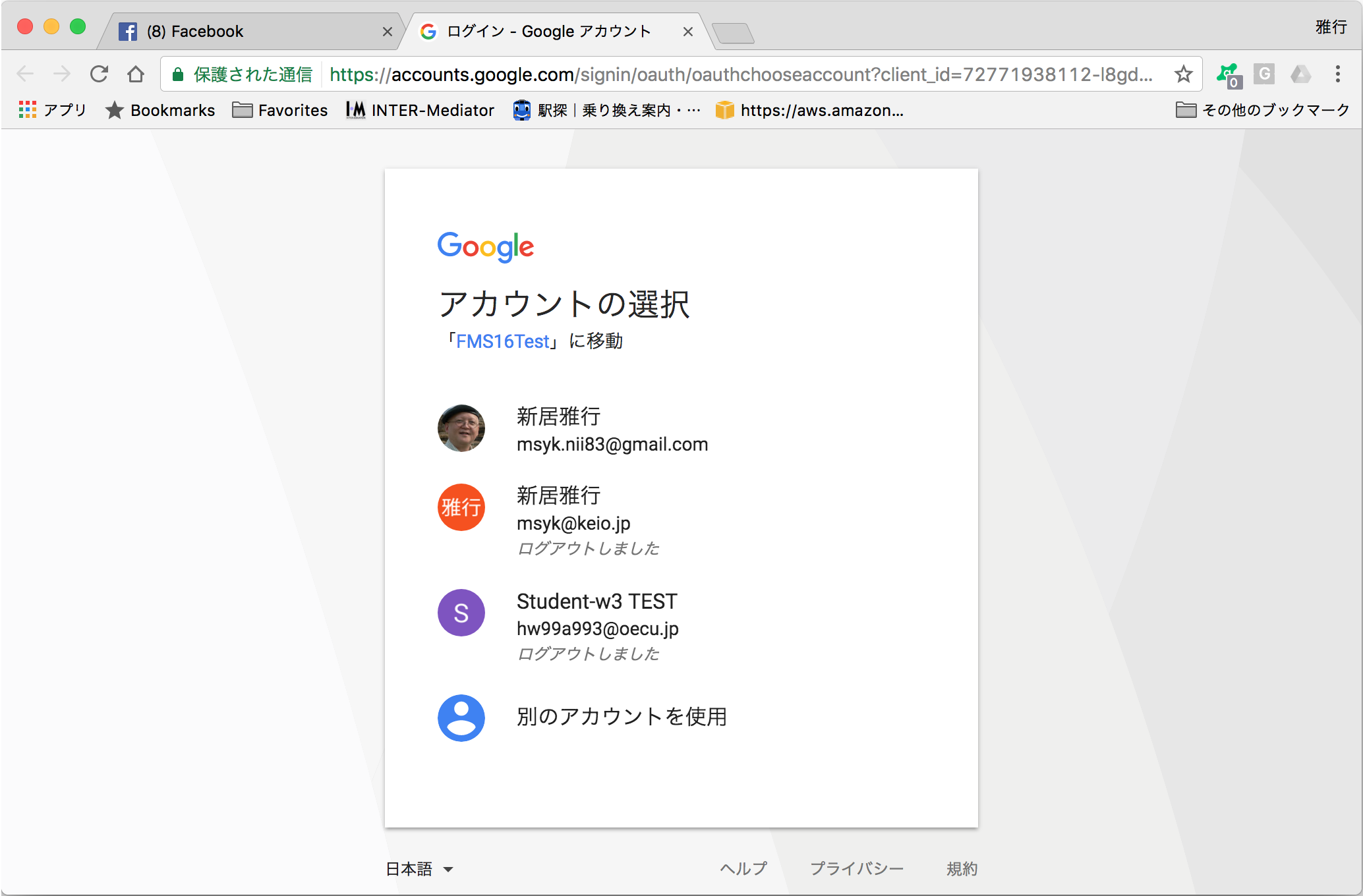
Task: Click the browser back arrow
Action: [x=25, y=74]
